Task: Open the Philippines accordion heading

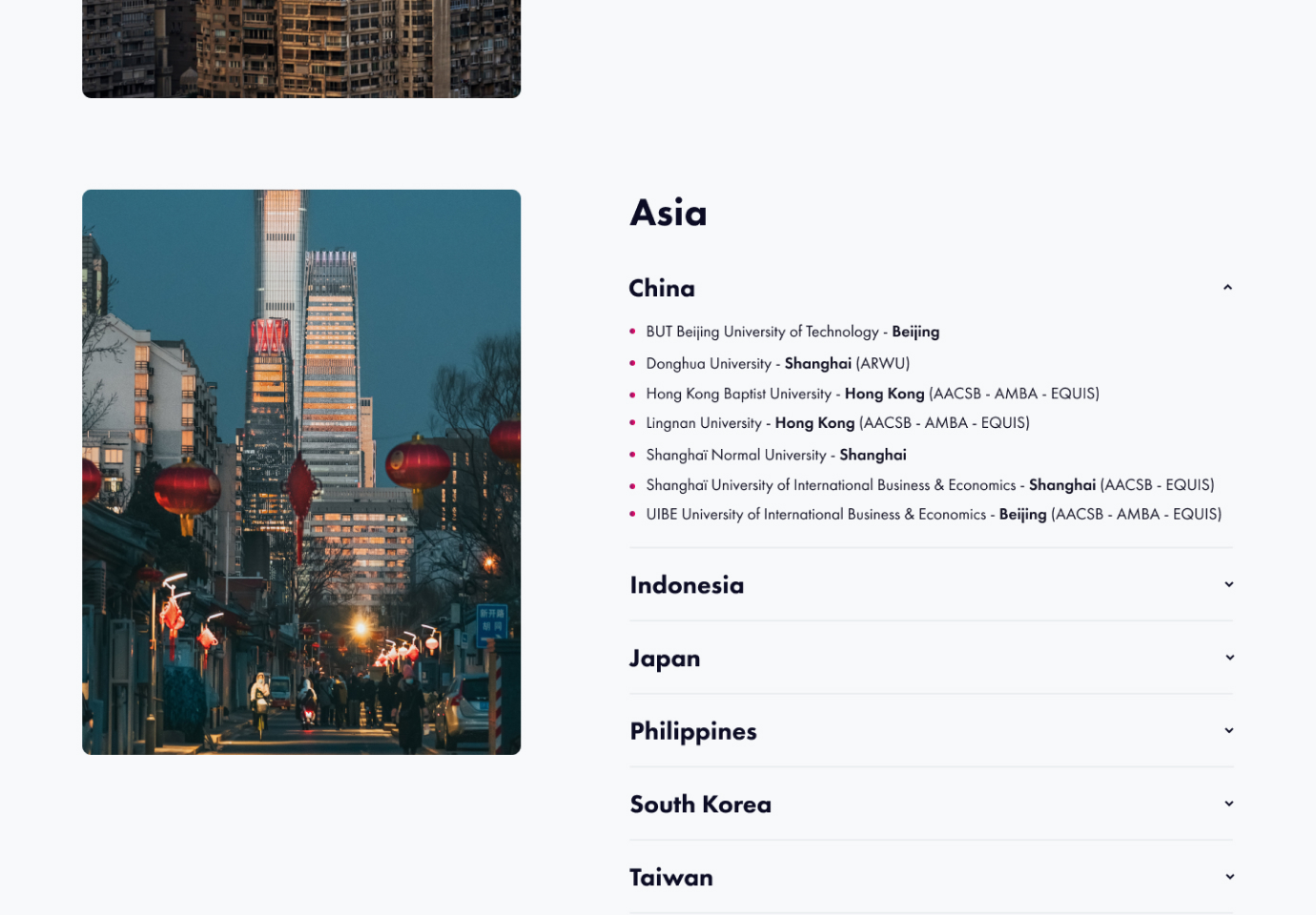Action: [x=693, y=731]
